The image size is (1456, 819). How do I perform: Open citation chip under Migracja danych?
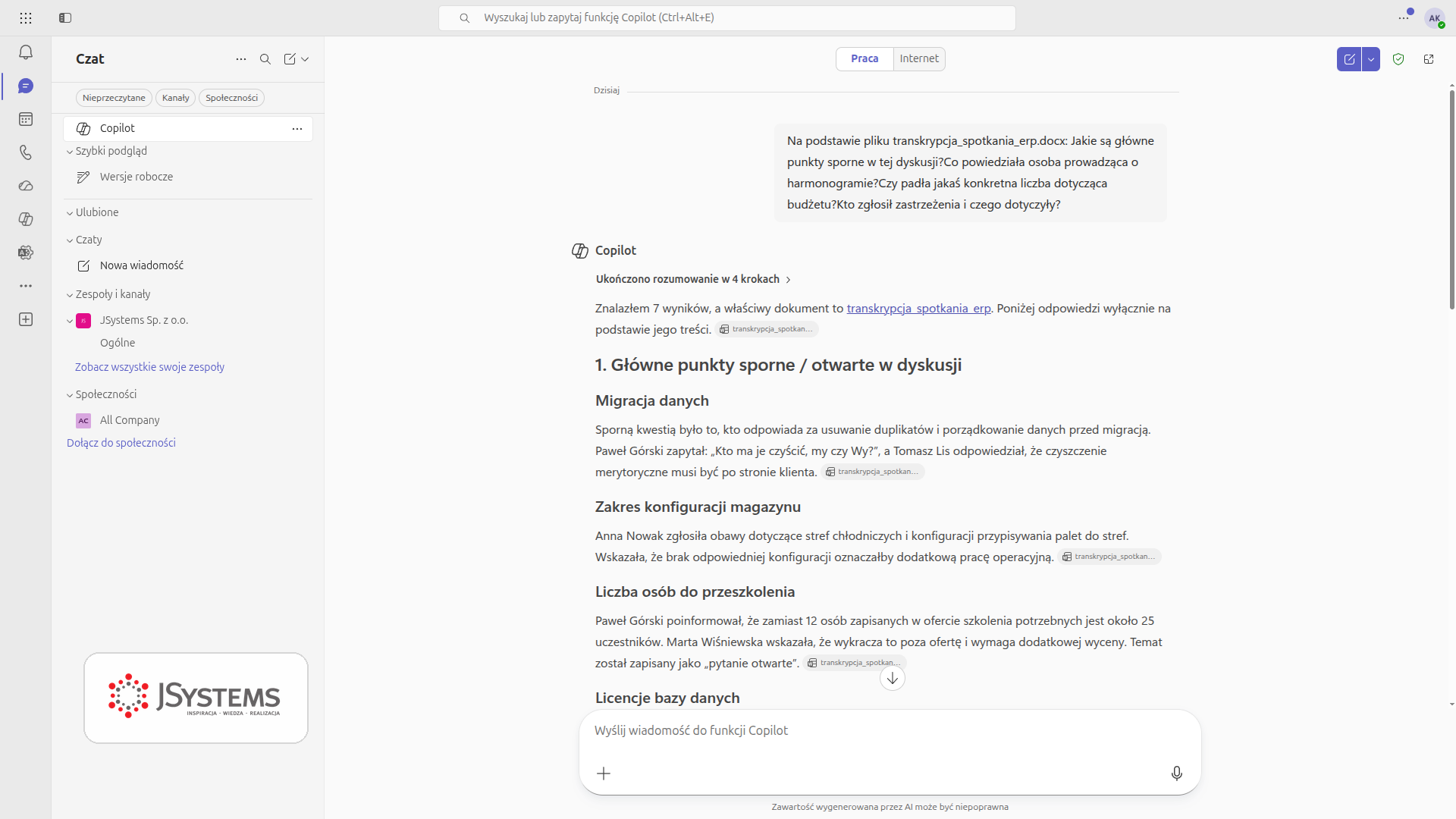(873, 472)
